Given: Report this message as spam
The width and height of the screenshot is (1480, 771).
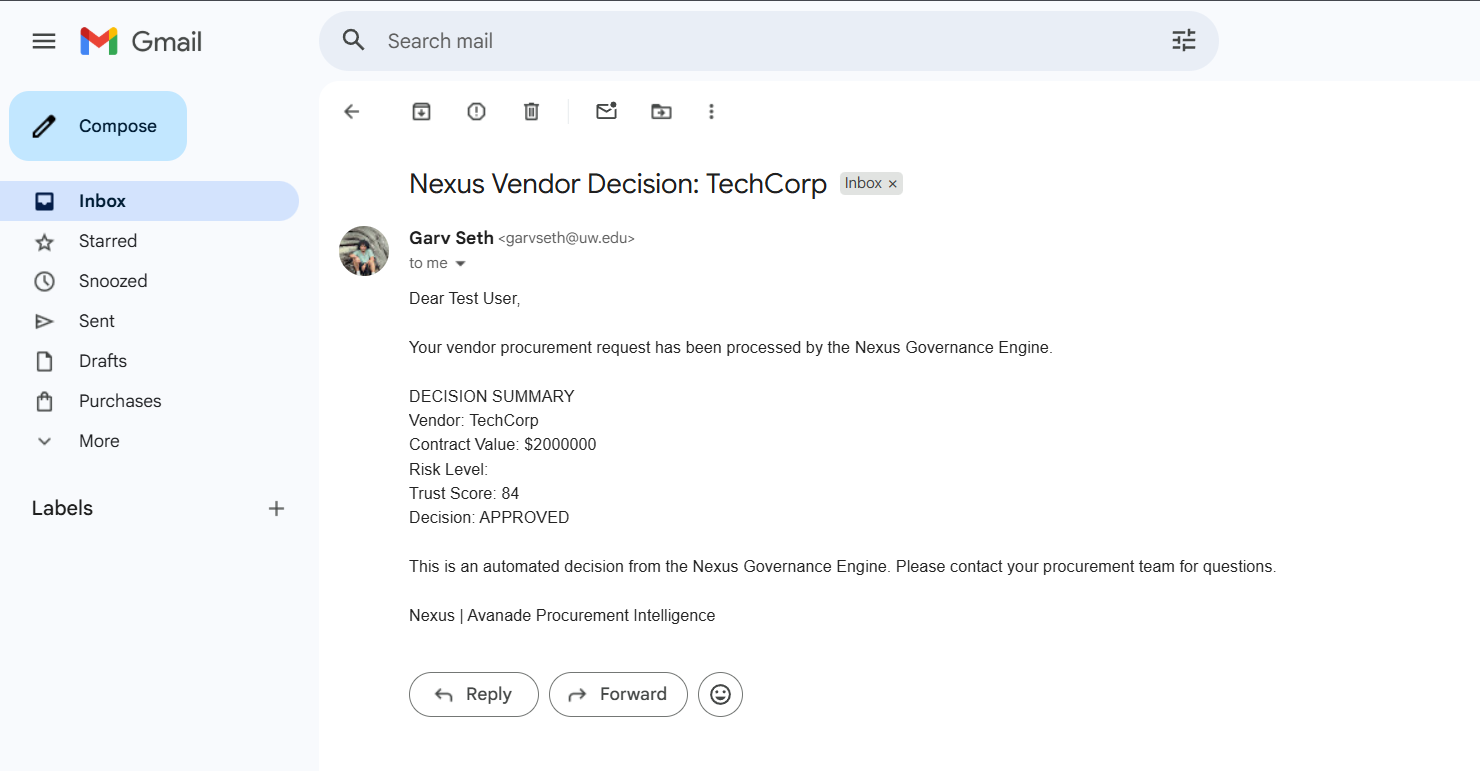Looking at the screenshot, I should [477, 112].
